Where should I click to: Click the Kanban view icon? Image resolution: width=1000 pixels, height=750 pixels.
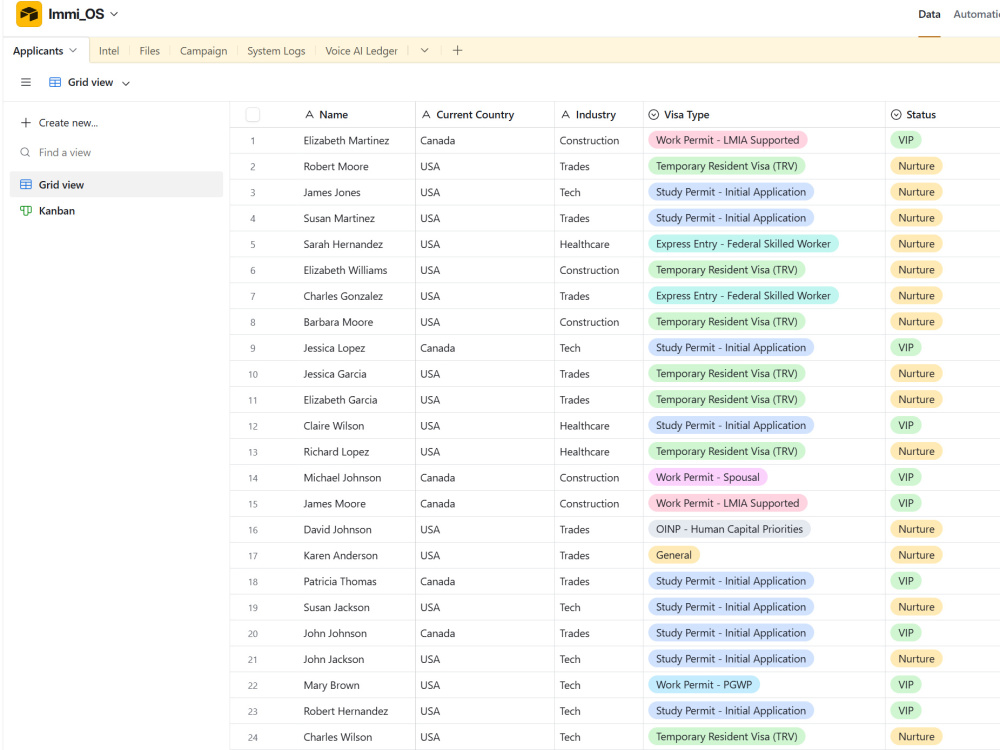pos(26,210)
